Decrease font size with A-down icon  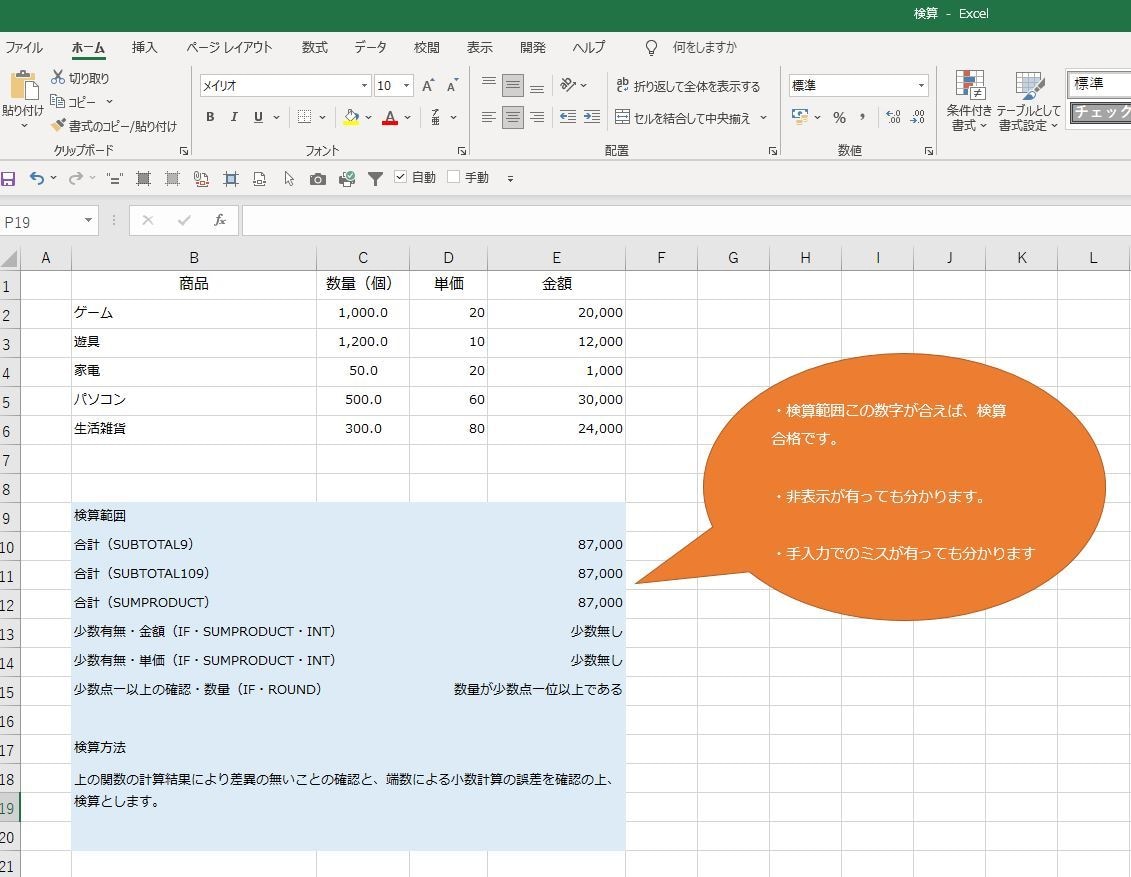coord(452,85)
